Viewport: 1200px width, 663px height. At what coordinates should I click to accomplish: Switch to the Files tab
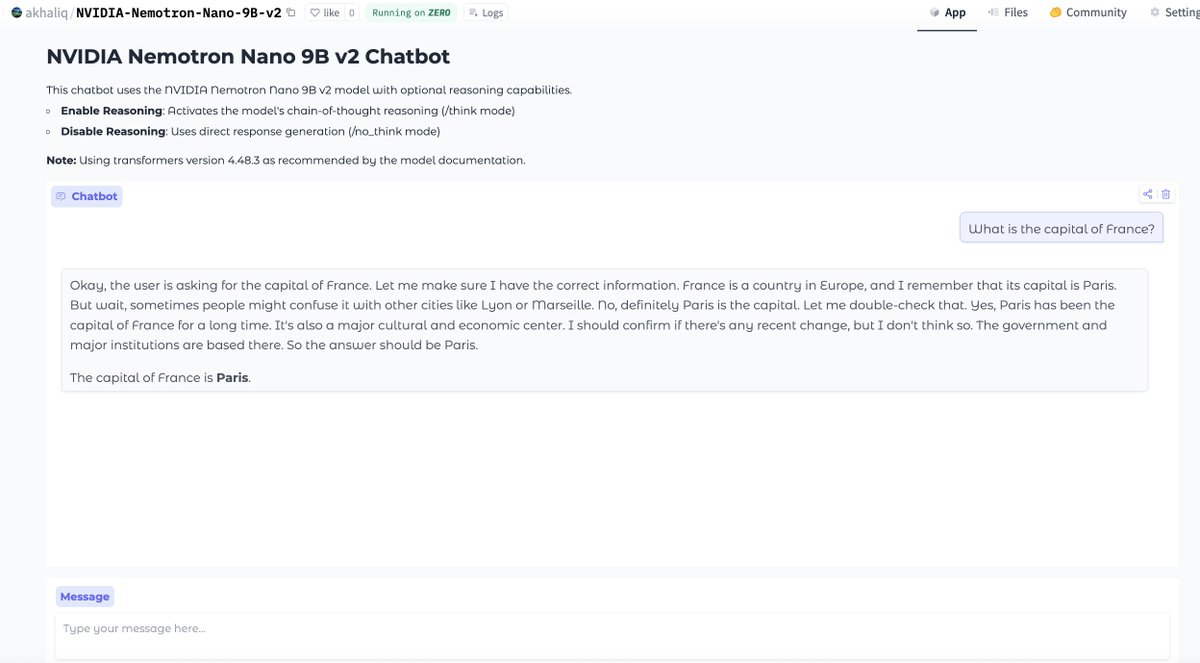(1007, 13)
